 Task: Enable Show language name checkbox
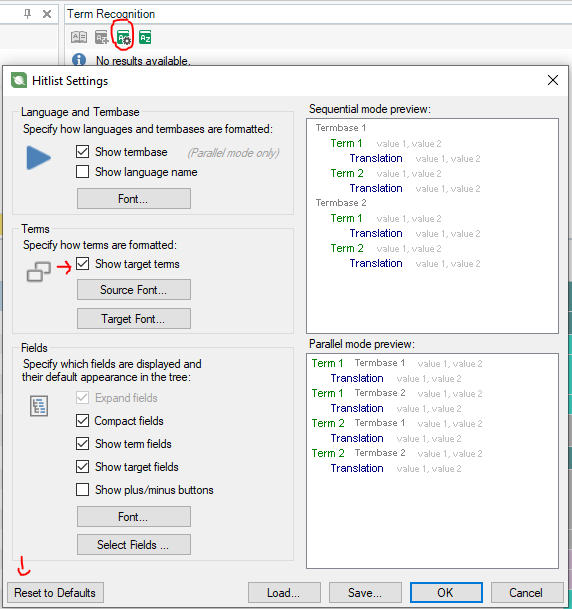[82, 171]
